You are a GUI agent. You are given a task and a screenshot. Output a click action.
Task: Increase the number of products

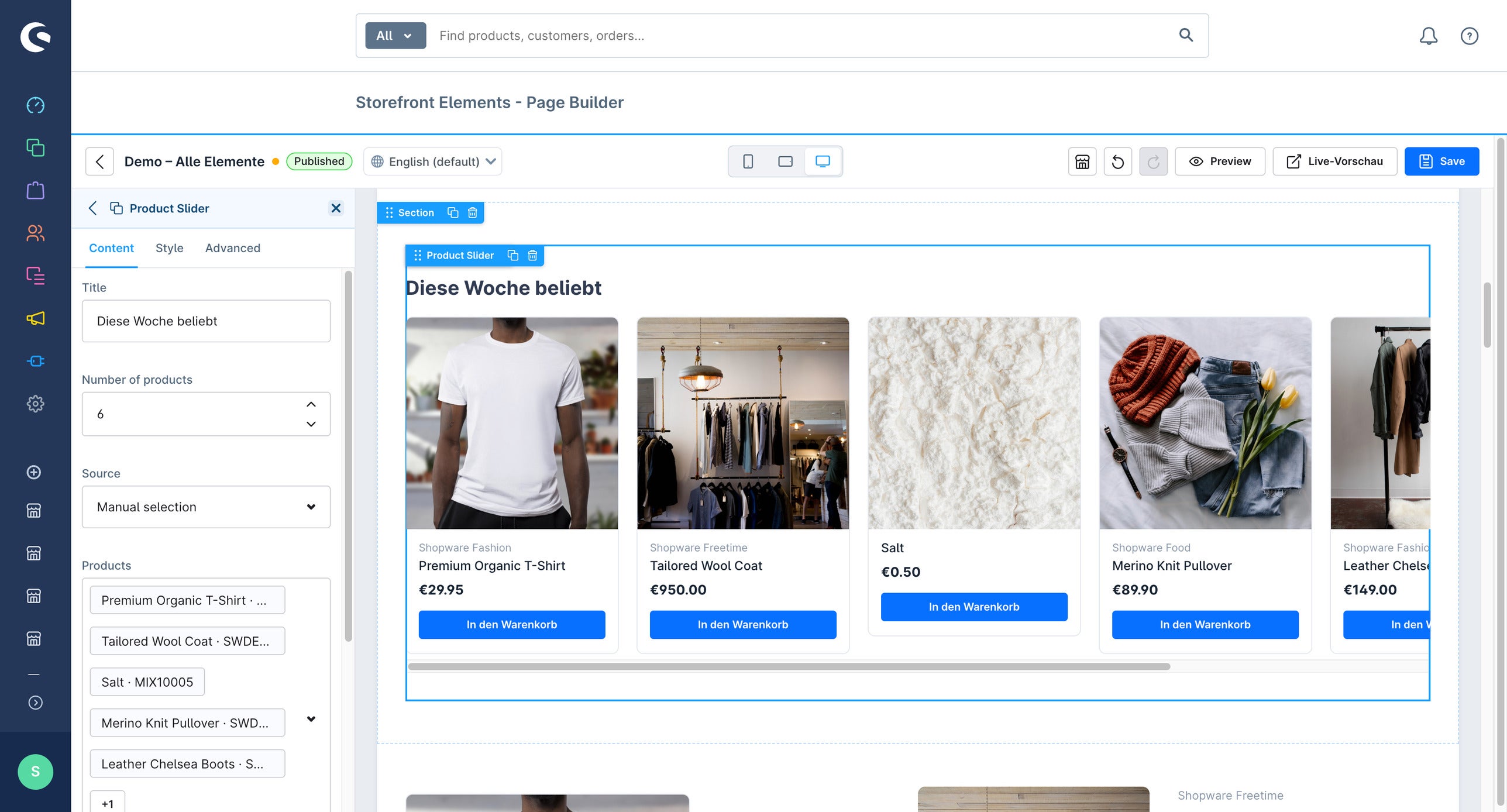(311, 404)
